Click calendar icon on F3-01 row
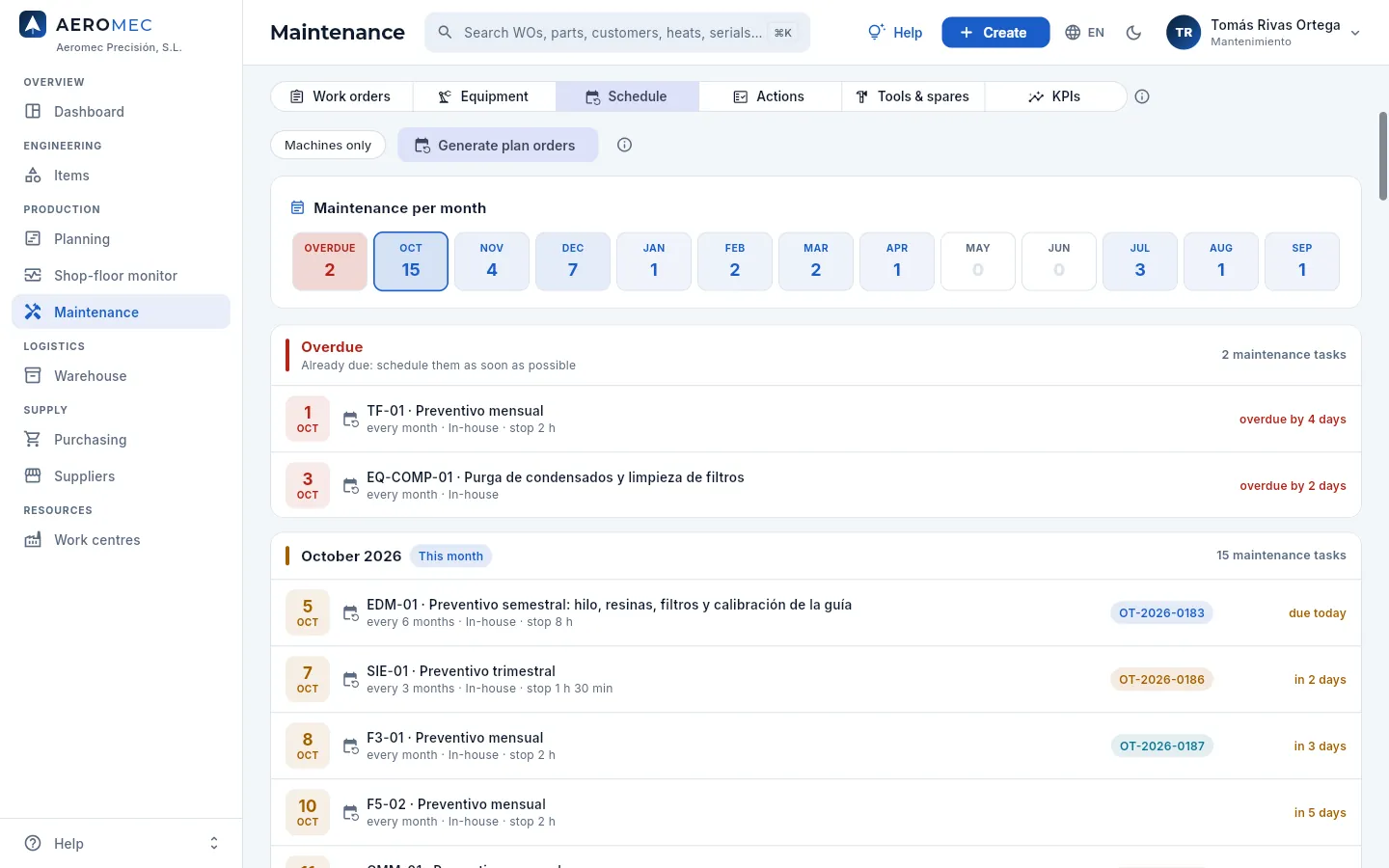 pos(351,746)
